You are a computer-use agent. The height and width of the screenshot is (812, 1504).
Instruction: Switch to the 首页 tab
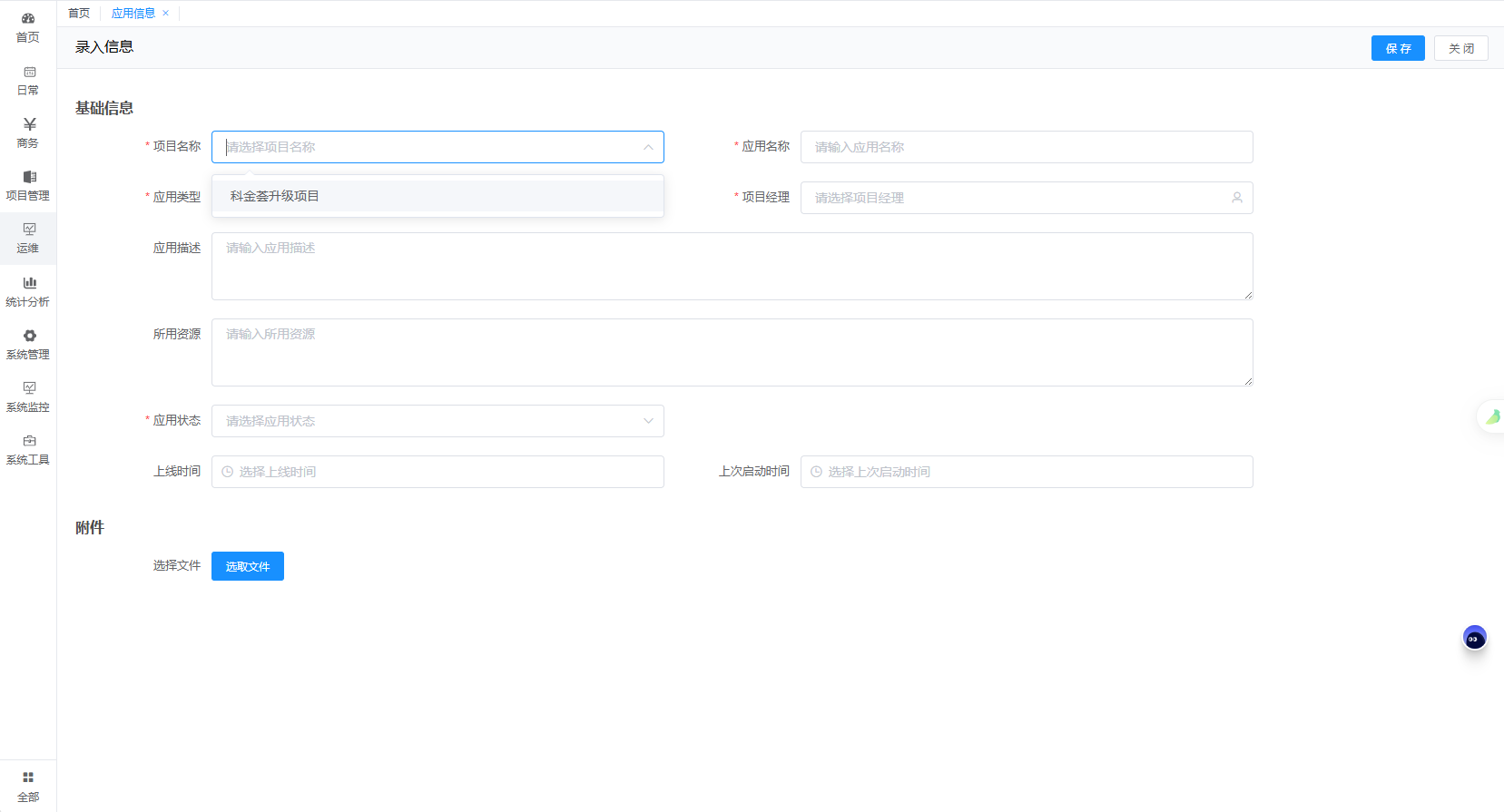(79, 14)
